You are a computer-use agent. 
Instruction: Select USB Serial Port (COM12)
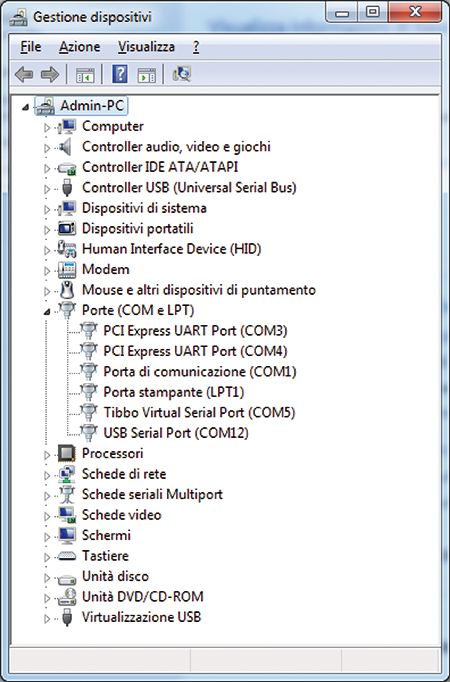point(176,433)
